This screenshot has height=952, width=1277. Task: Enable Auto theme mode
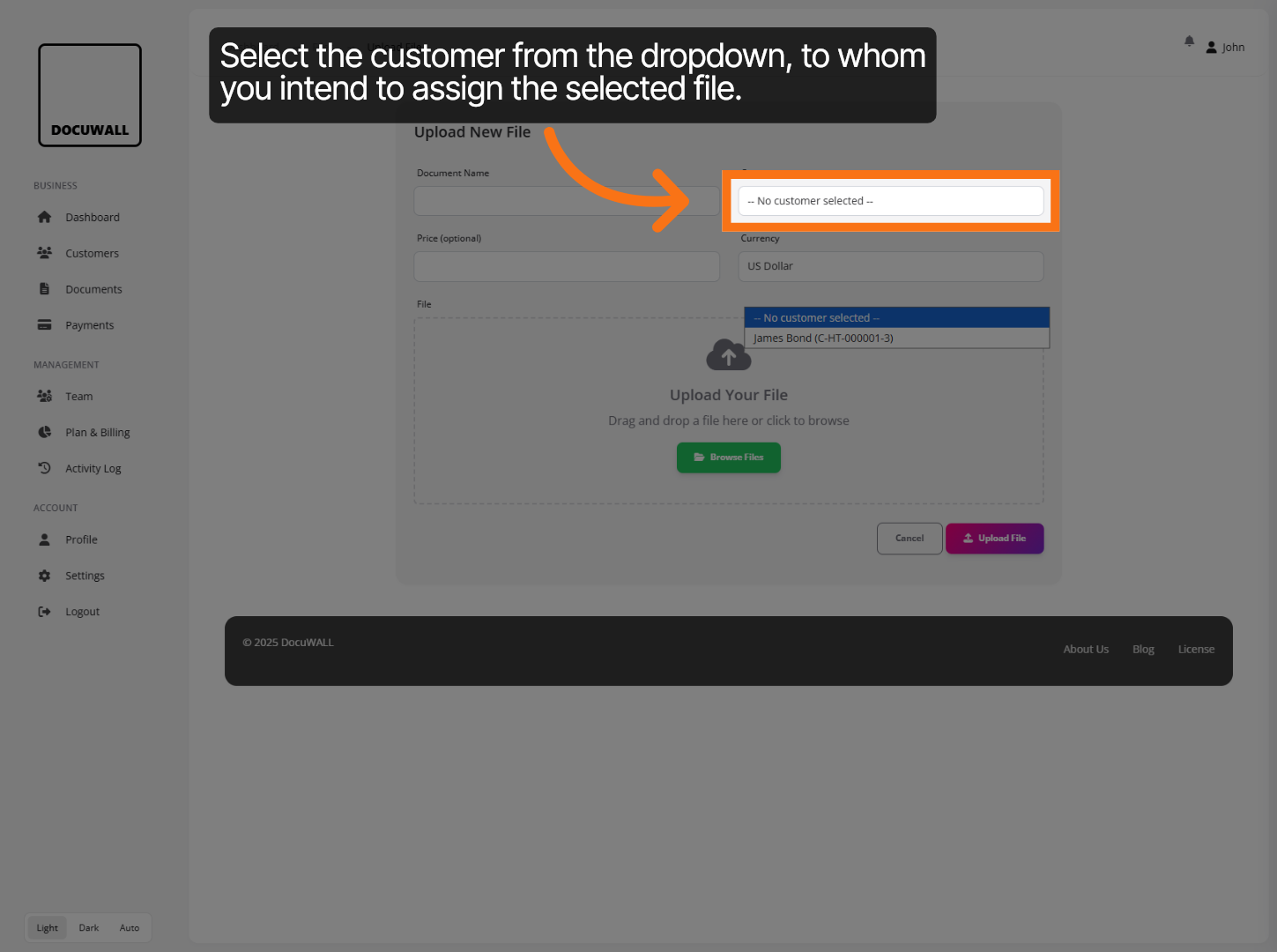coord(129,927)
